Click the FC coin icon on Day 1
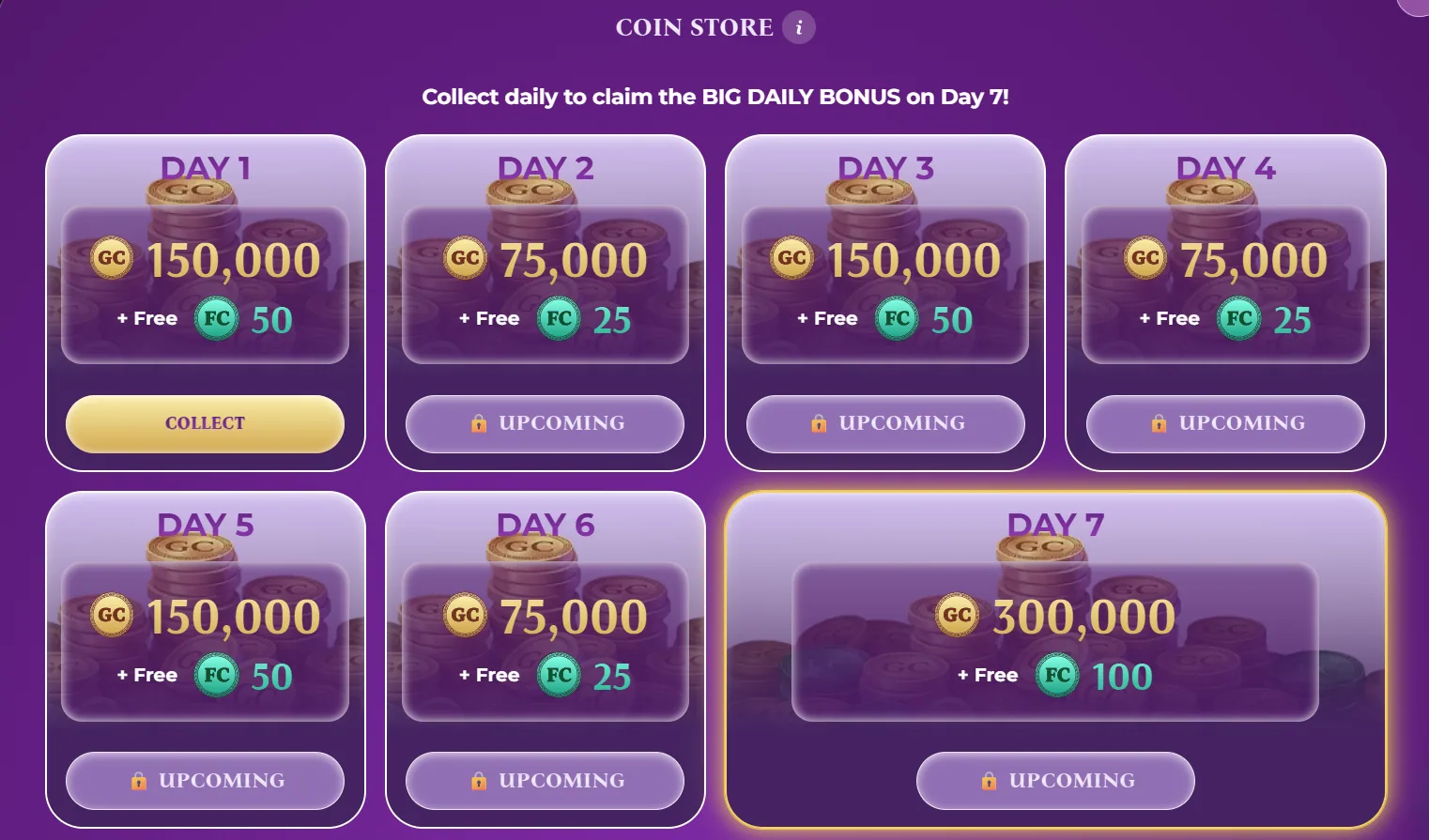This screenshot has width=1429, height=840. pyautogui.click(x=216, y=319)
